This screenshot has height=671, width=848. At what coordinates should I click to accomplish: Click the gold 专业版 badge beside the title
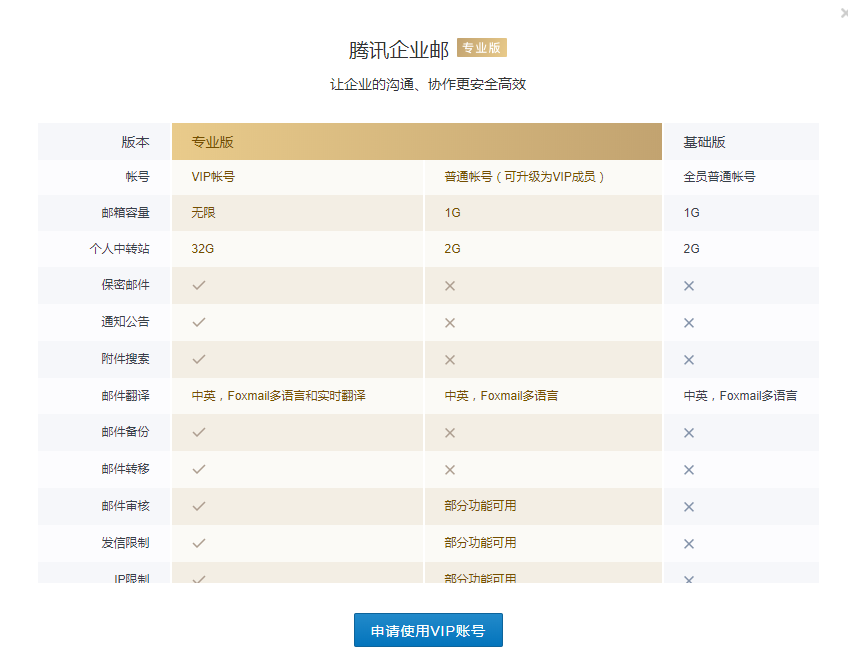tap(482, 47)
